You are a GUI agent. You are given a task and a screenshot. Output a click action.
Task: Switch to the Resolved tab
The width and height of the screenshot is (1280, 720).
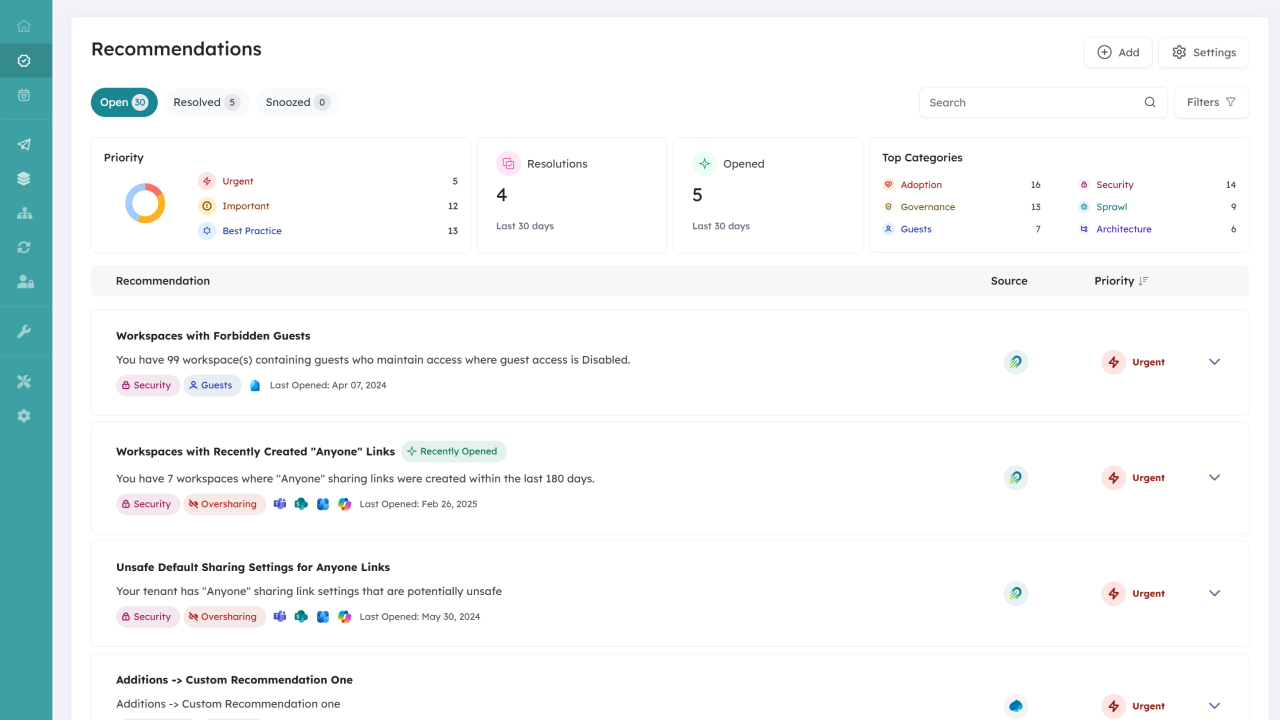tap(206, 102)
